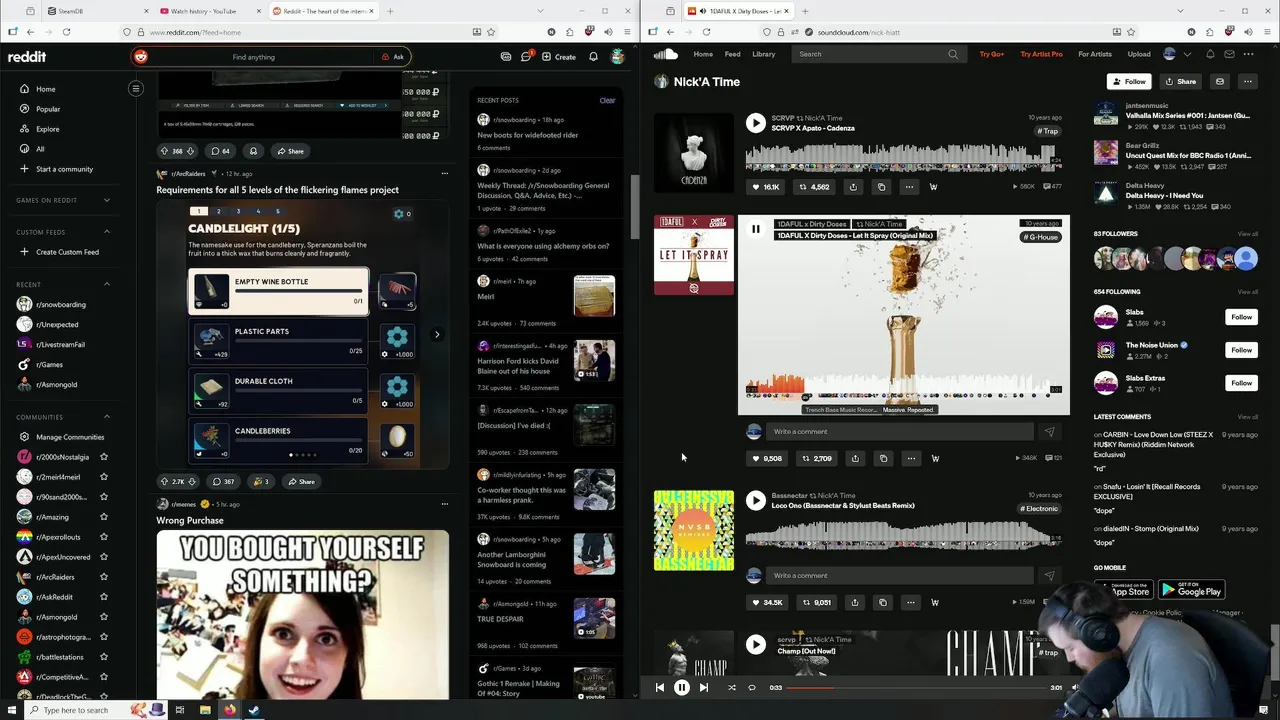This screenshot has width=1280, height=720.
Task: Open Reddit advertise icon in header
Action: [x=506, y=57]
